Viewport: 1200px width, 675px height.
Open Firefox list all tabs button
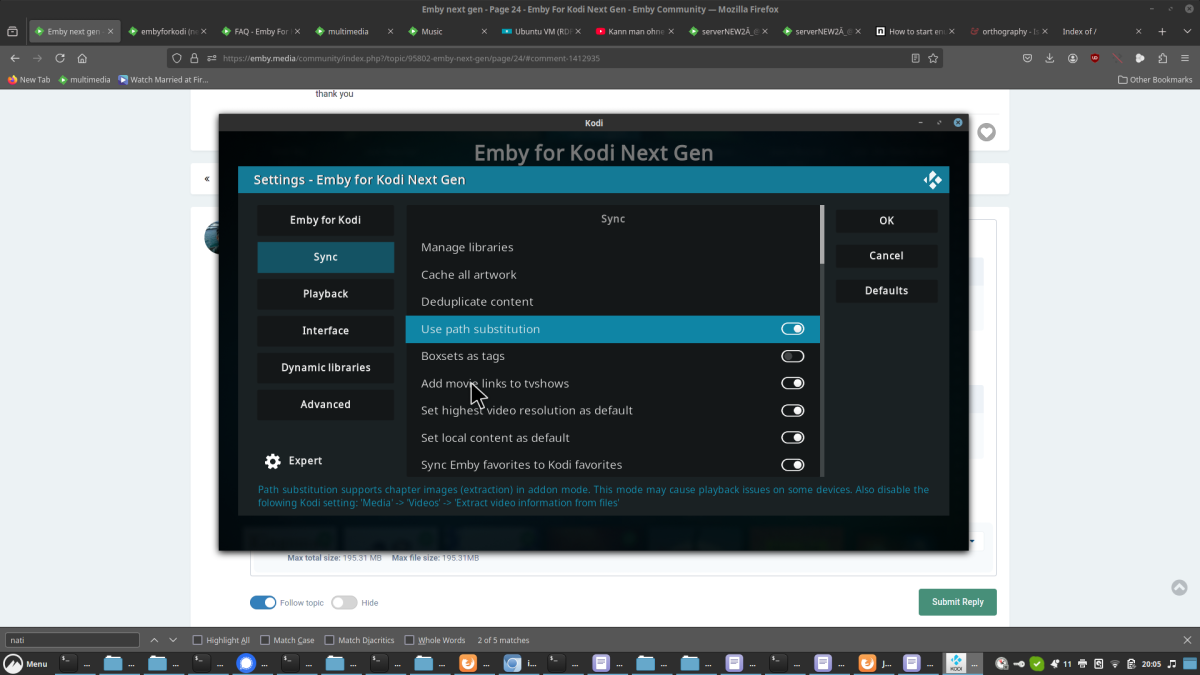[1185, 31]
